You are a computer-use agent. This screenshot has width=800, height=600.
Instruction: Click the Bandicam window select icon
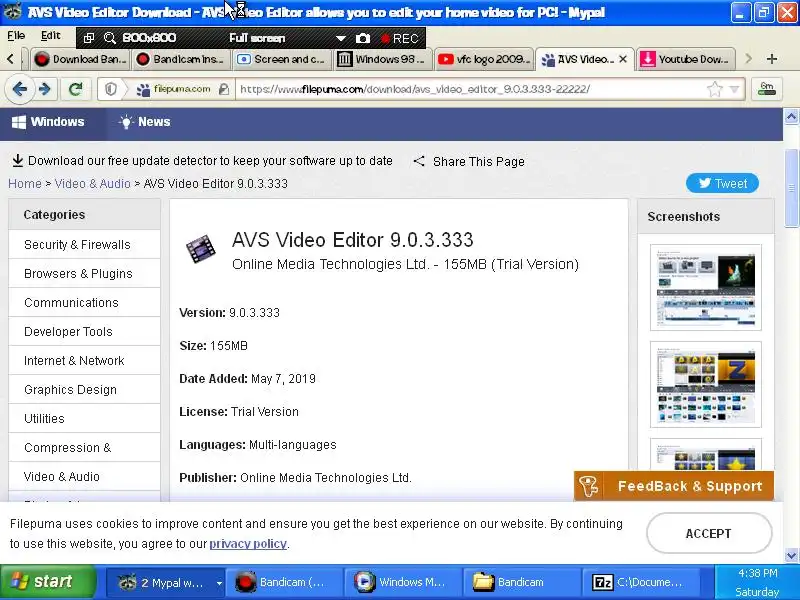coord(89,38)
